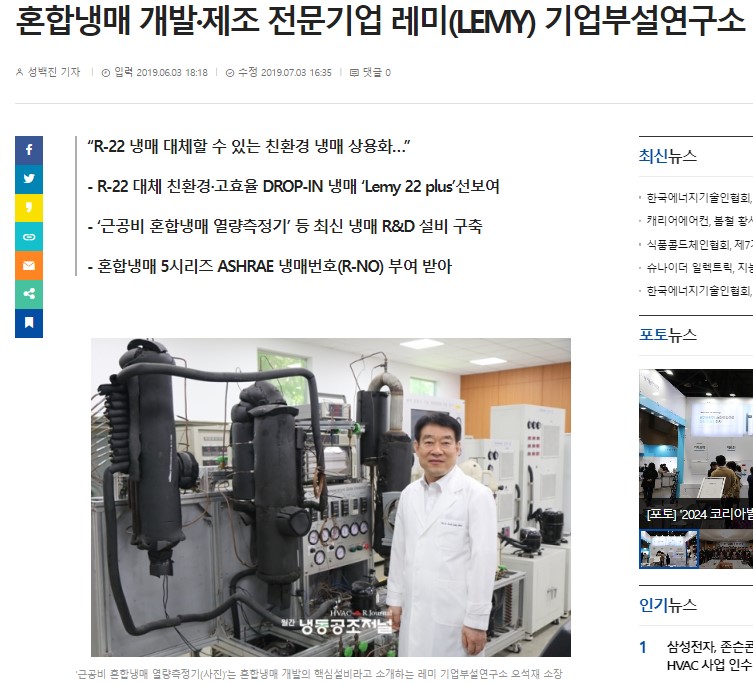Click subtitle line about Lemy 22 plus
Viewport: 753px width, 685px height.
(x=293, y=186)
